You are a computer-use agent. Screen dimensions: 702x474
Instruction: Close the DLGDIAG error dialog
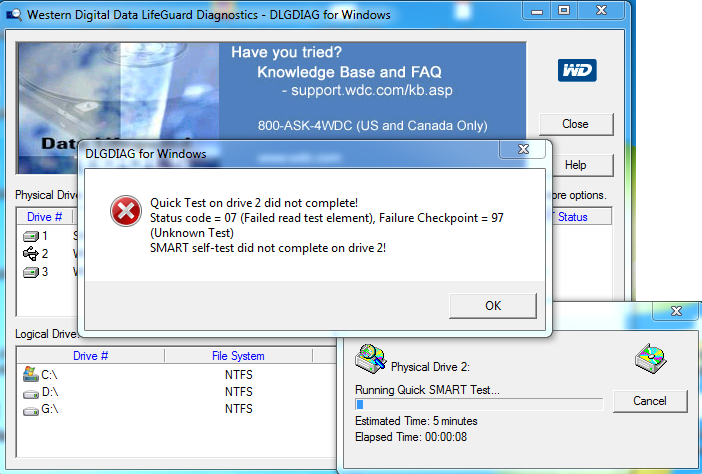click(x=523, y=149)
